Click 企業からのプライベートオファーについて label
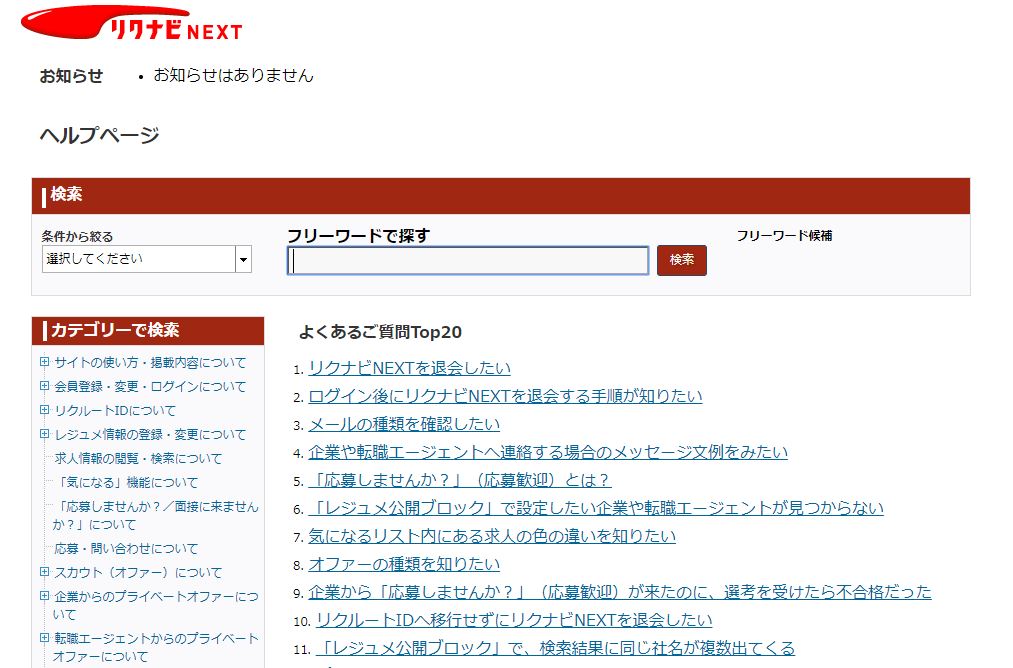 [x=156, y=605]
